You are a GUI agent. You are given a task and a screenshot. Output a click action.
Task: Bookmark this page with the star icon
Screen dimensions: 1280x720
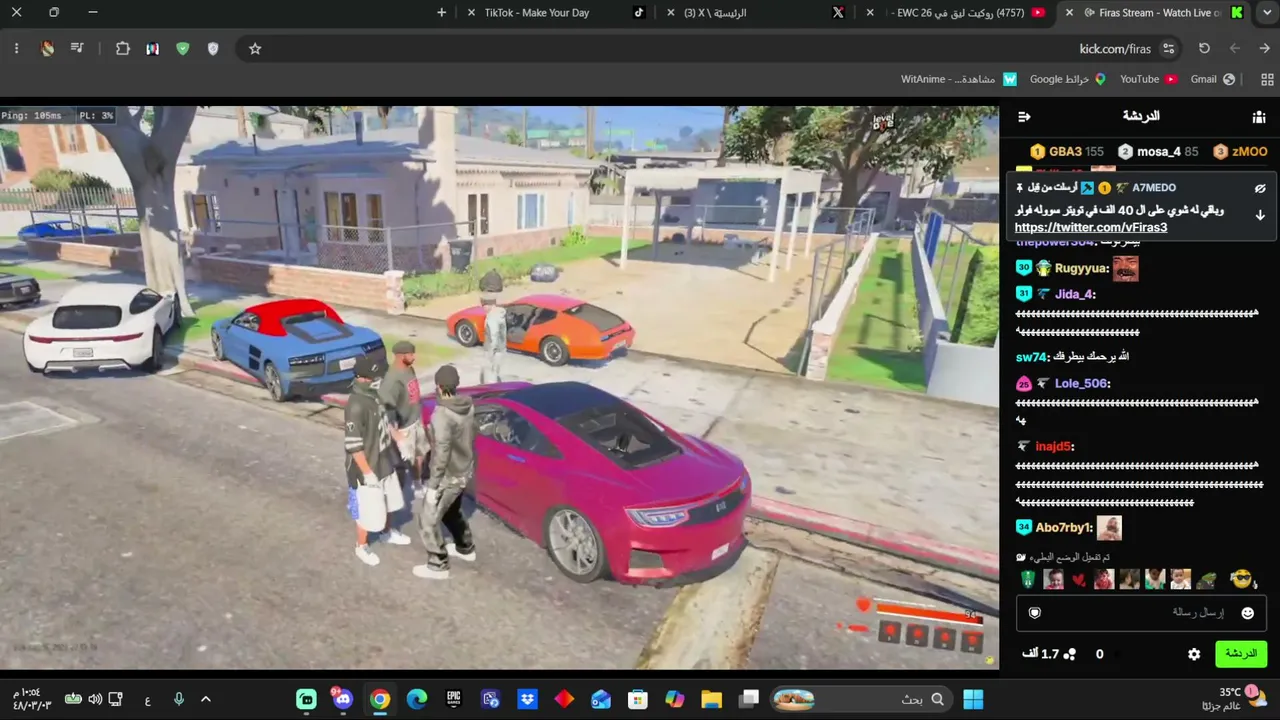[x=255, y=48]
